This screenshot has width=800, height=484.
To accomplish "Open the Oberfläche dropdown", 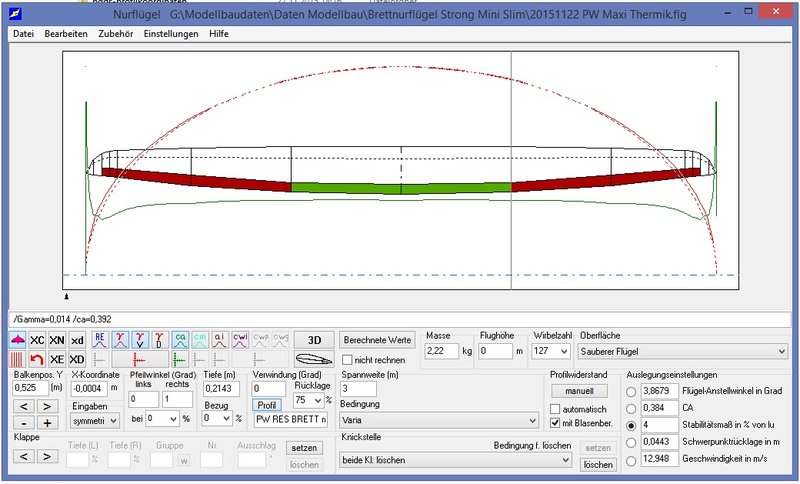I will click(683, 351).
